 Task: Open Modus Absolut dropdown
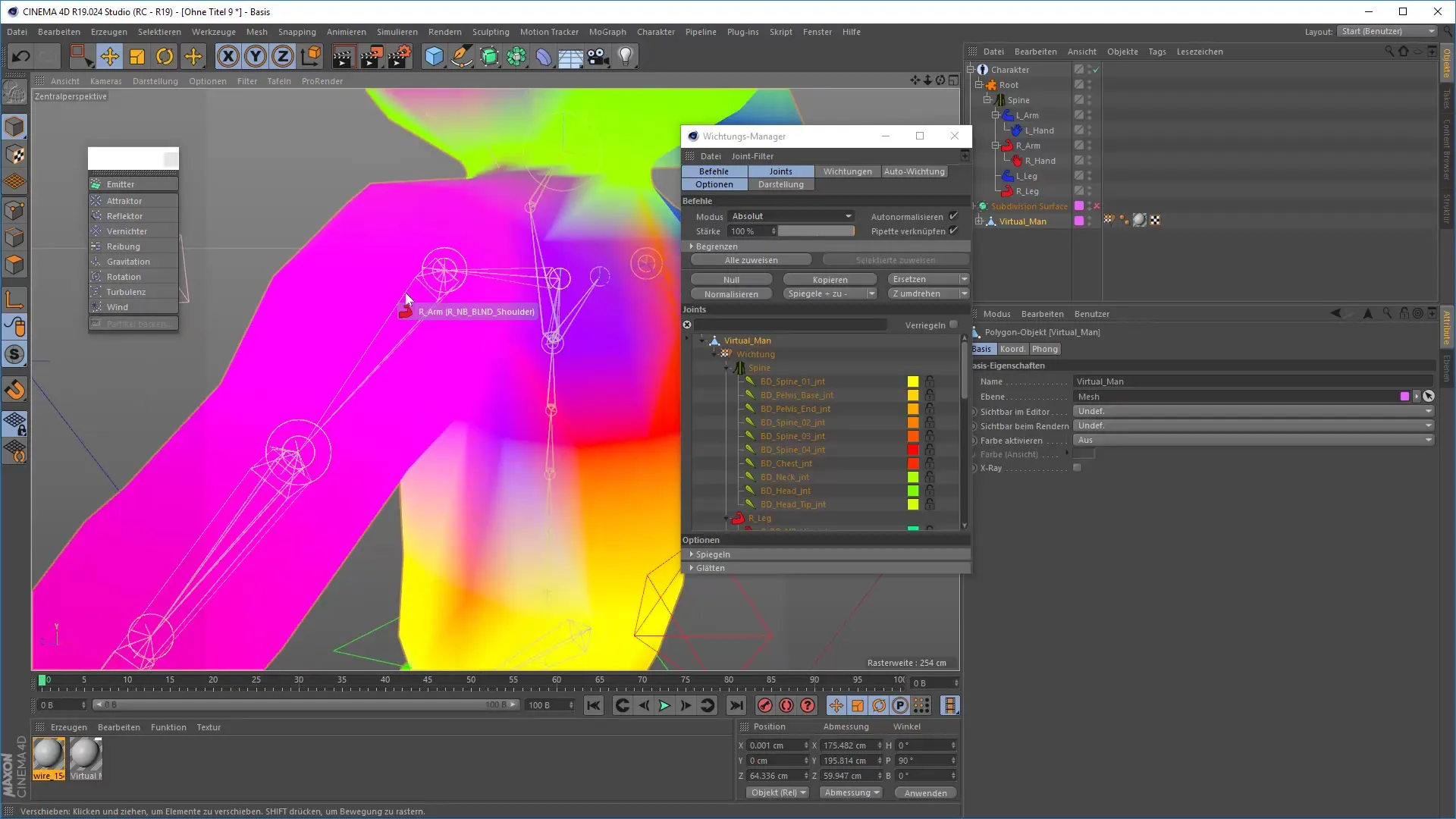(x=791, y=216)
